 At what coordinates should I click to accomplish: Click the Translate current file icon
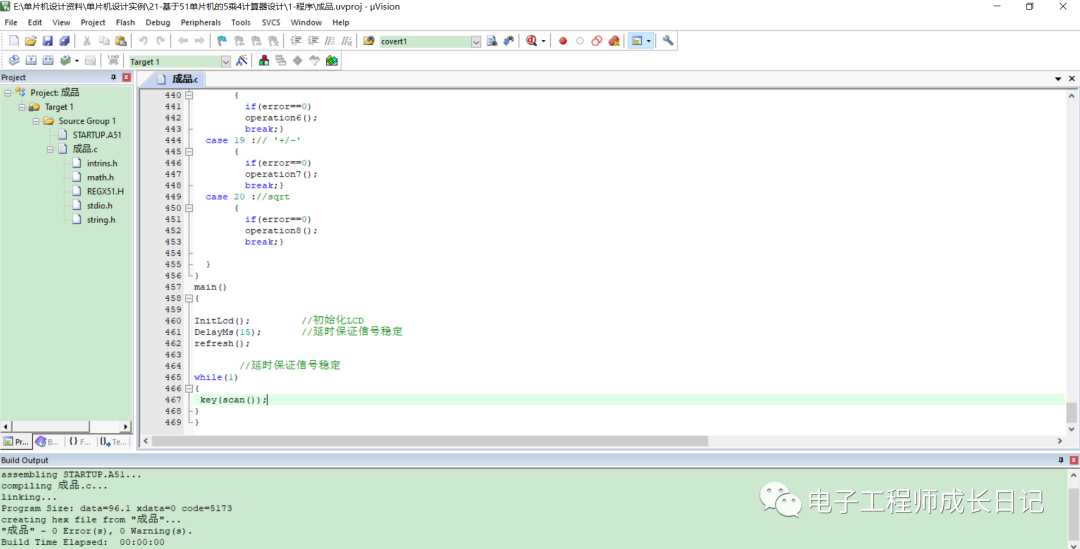14,61
